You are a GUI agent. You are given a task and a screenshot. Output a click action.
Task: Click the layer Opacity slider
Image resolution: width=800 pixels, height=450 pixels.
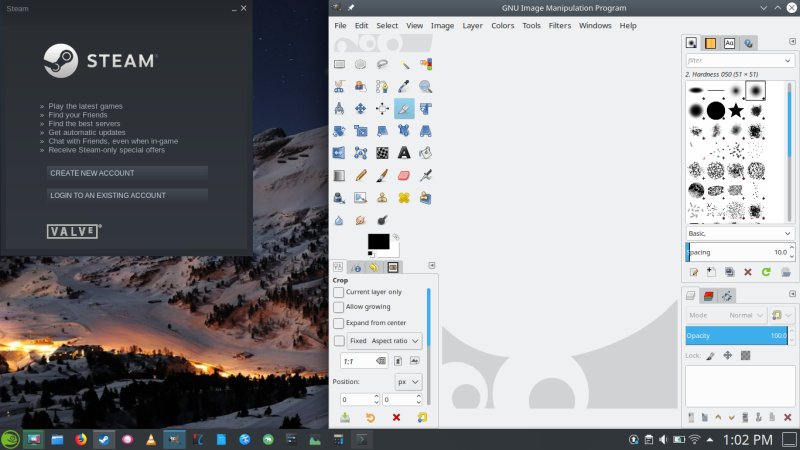click(x=737, y=336)
